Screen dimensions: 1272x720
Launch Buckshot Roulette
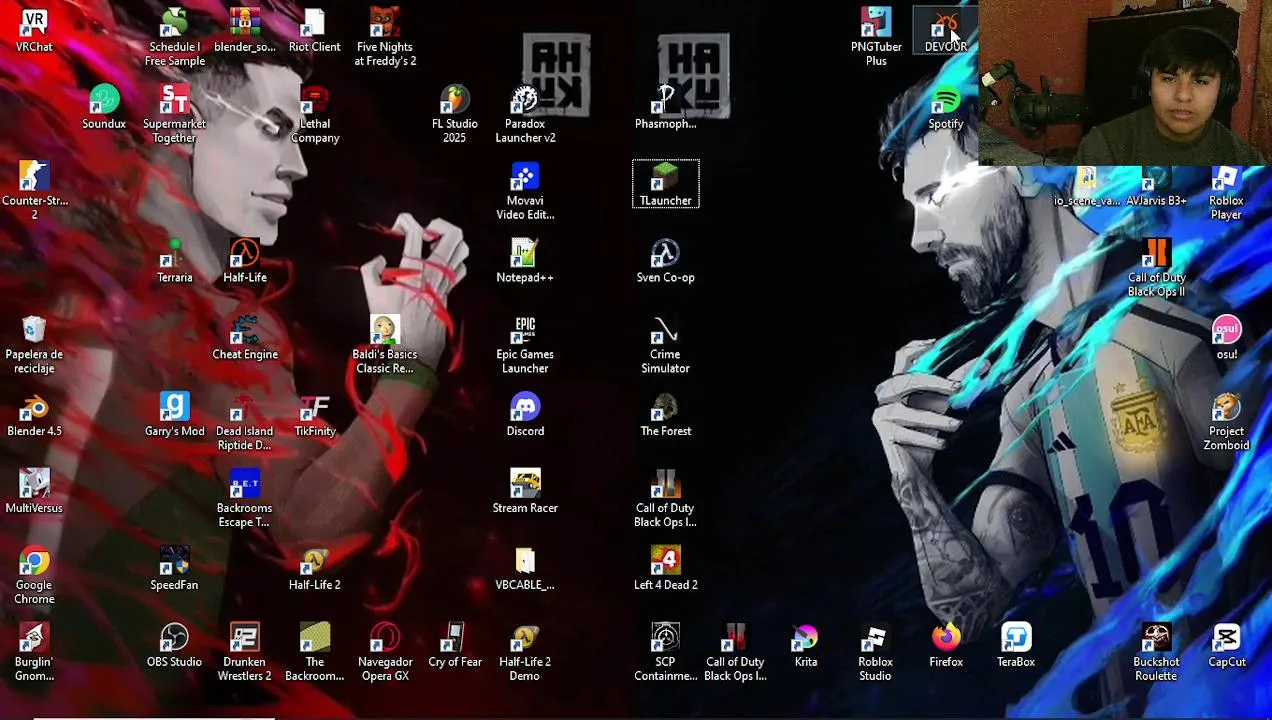click(x=1156, y=653)
